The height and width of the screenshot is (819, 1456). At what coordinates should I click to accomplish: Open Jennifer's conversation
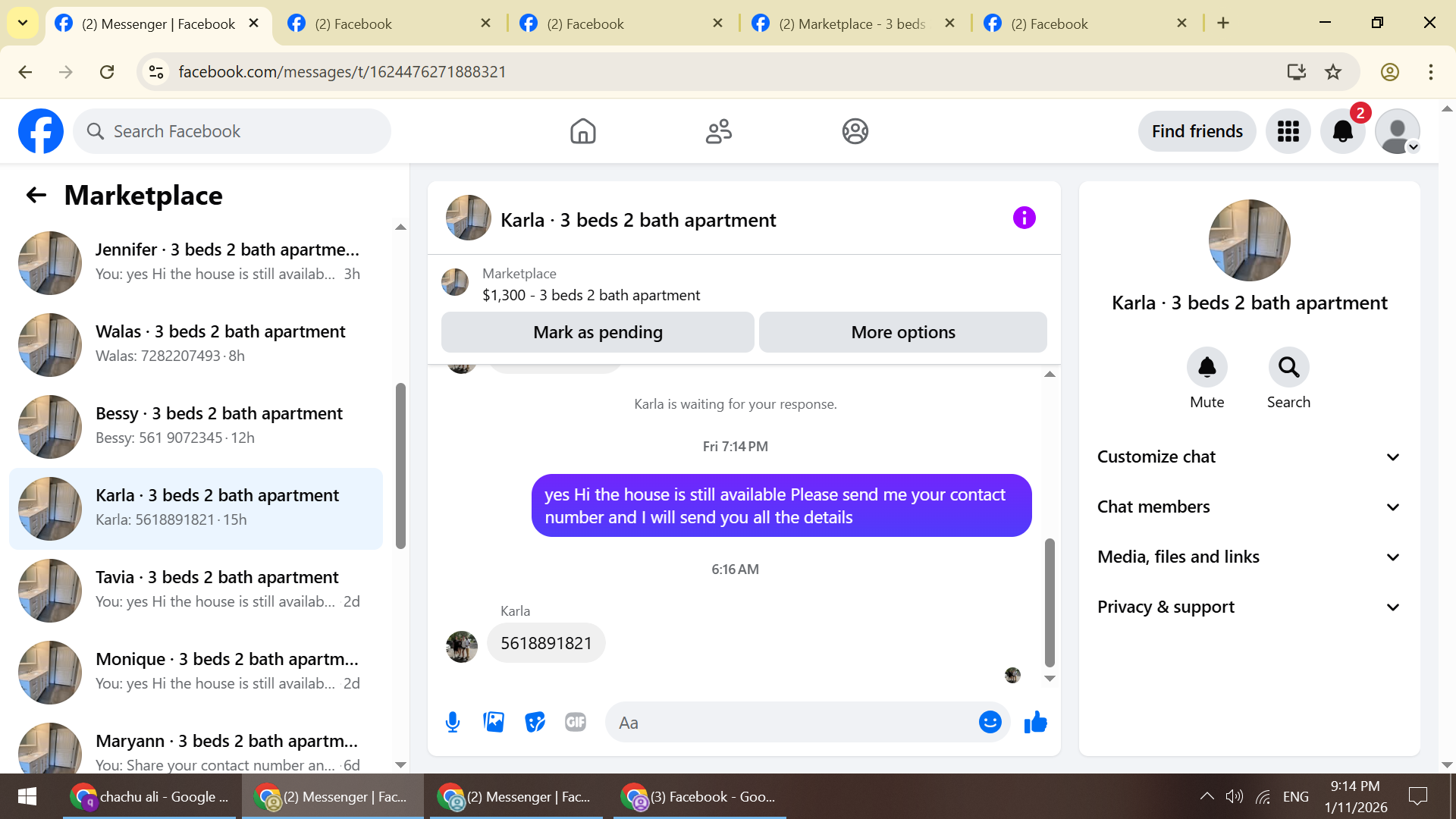(x=196, y=262)
